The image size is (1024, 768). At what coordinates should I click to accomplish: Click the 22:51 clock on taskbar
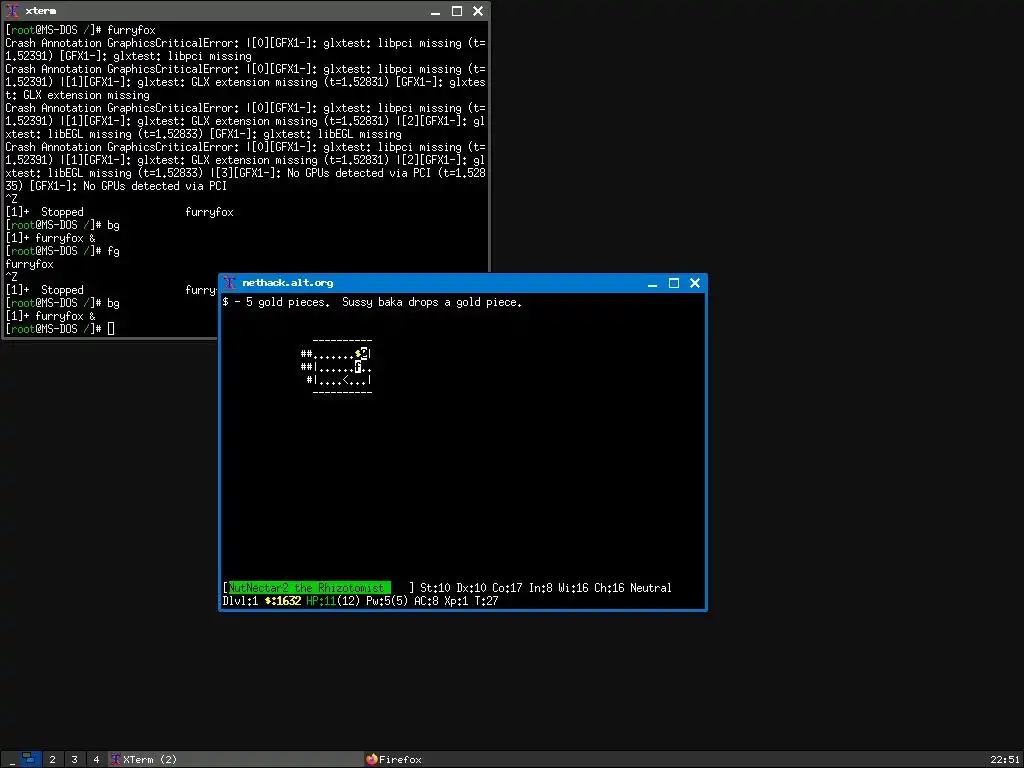pos(1004,760)
